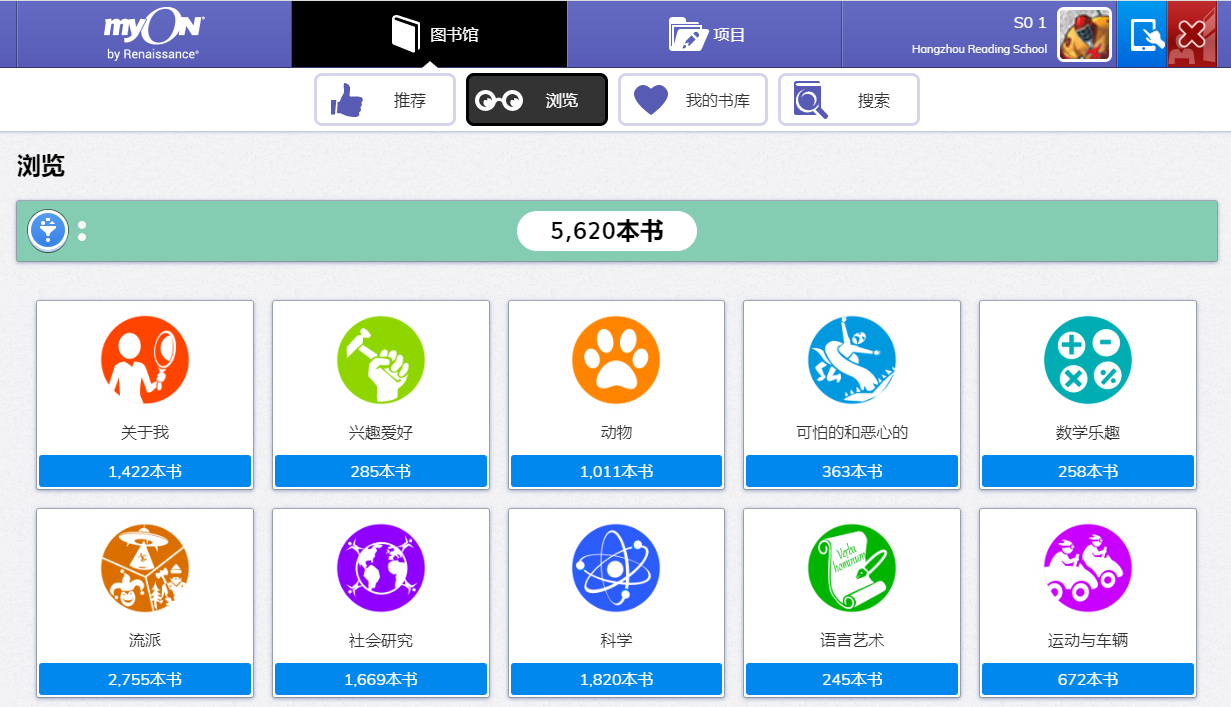Open the 搜索 search option
The width and height of the screenshot is (1231, 707).
tap(848, 99)
